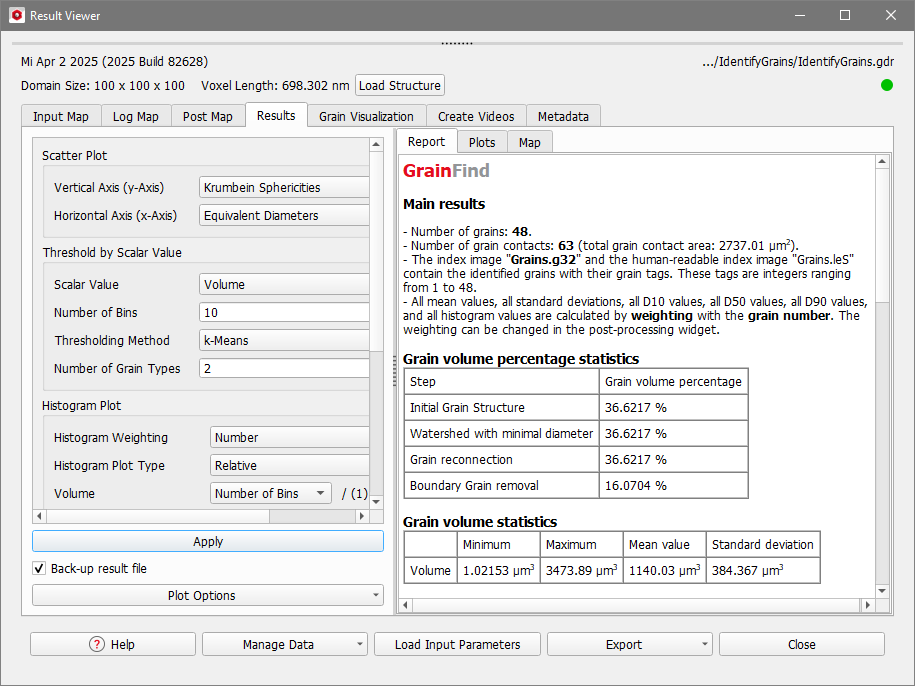The height and width of the screenshot is (686, 915).
Task: Click Boundary Grain removal table cell
Action: tap(501, 485)
